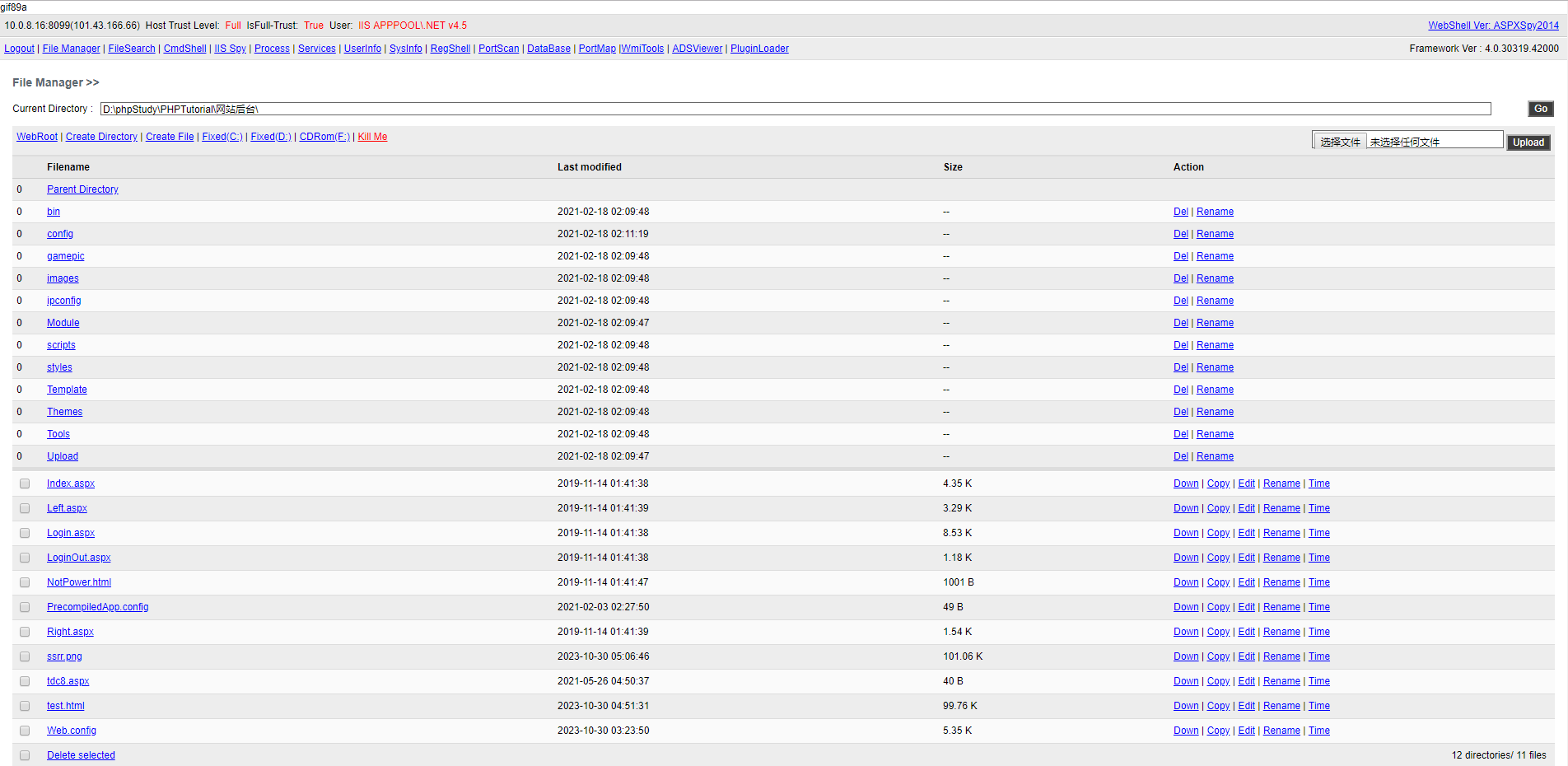Switch to the SysInfo page
1568x766 pixels.
pyautogui.click(x=405, y=49)
